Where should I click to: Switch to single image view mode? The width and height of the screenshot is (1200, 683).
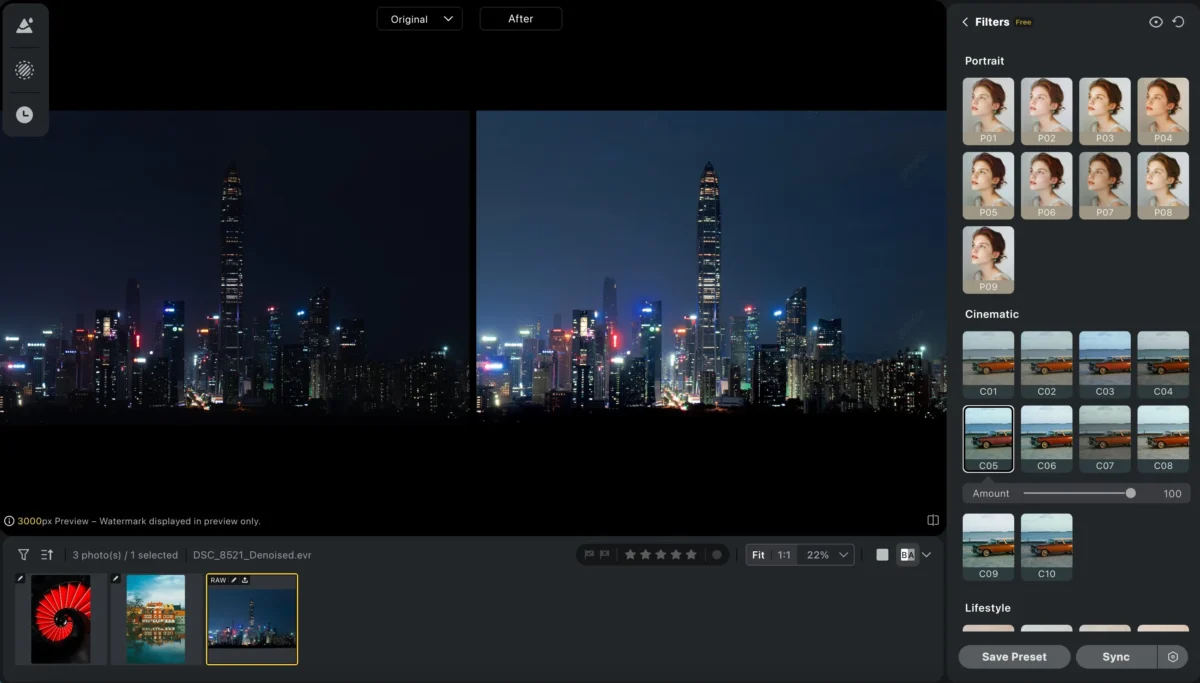click(882, 555)
